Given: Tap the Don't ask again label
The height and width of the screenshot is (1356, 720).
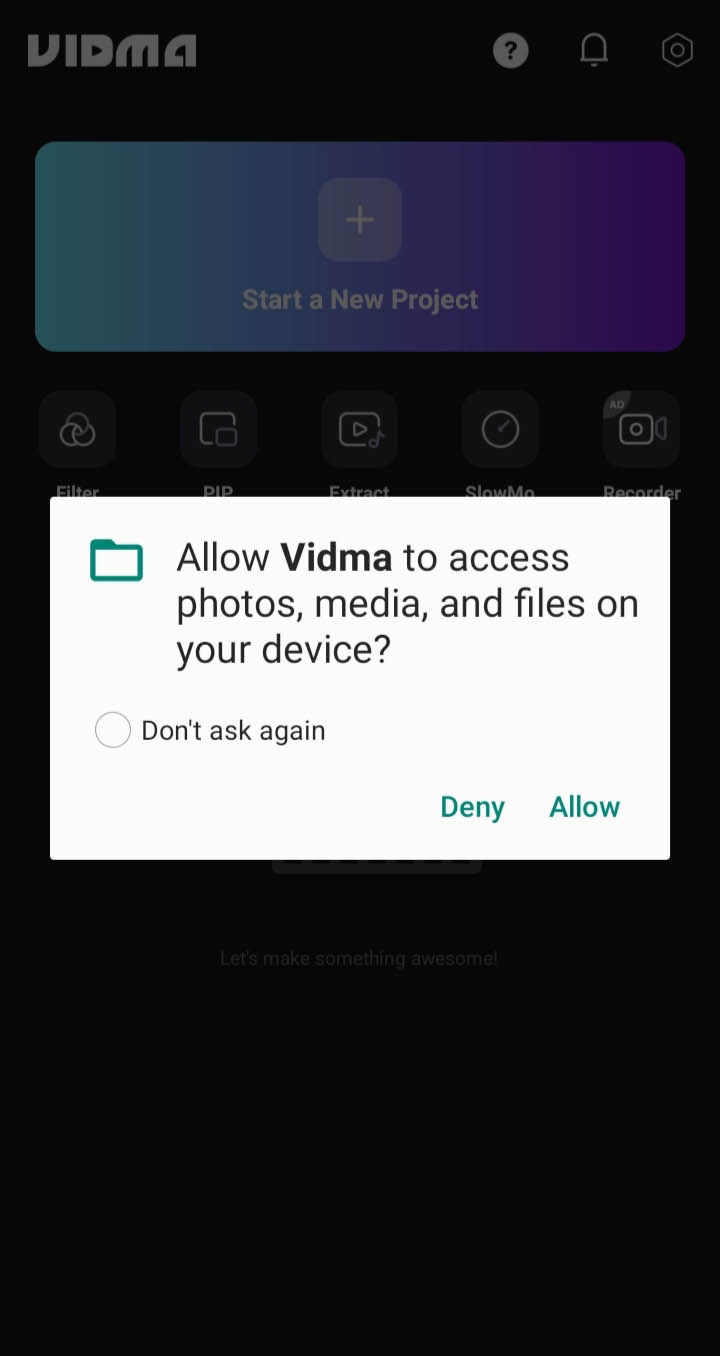Looking at the screenshot, I should tap(233, 731).
